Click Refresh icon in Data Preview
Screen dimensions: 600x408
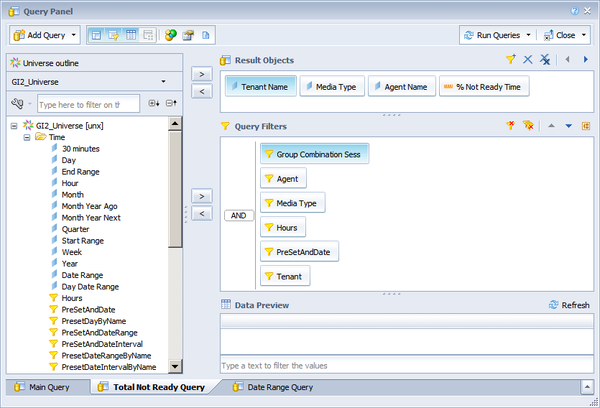(x=554, y=305)
